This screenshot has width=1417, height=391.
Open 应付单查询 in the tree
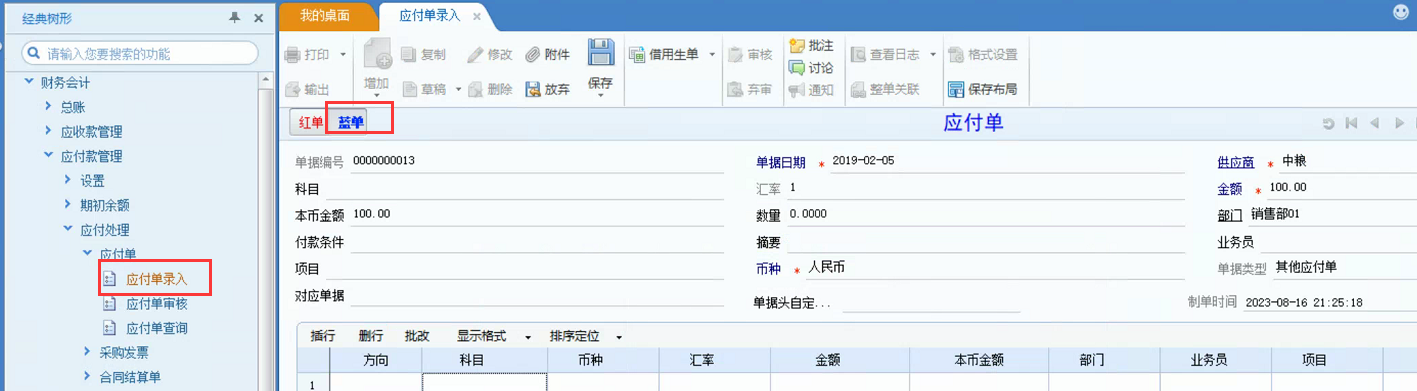coord(156,328)
